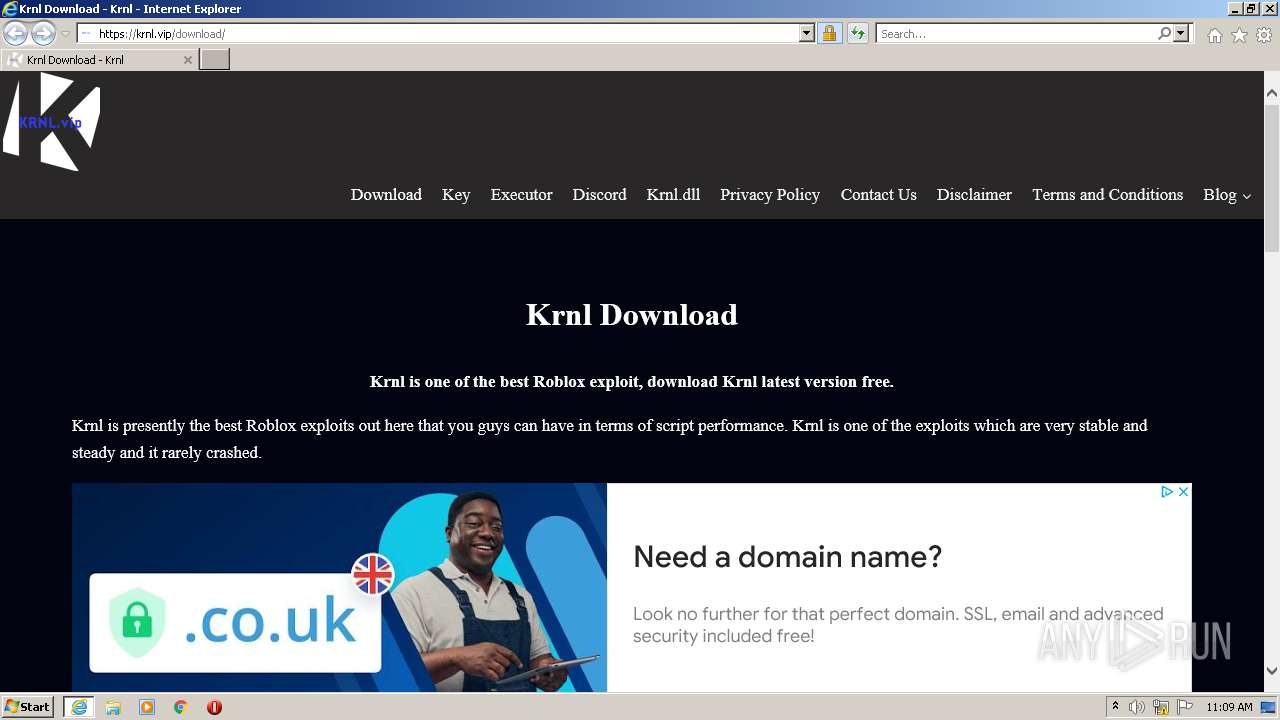Open the media player taskbar icon
The height and width of the screenshot is (720, 1280).
[x=147, y=707]
